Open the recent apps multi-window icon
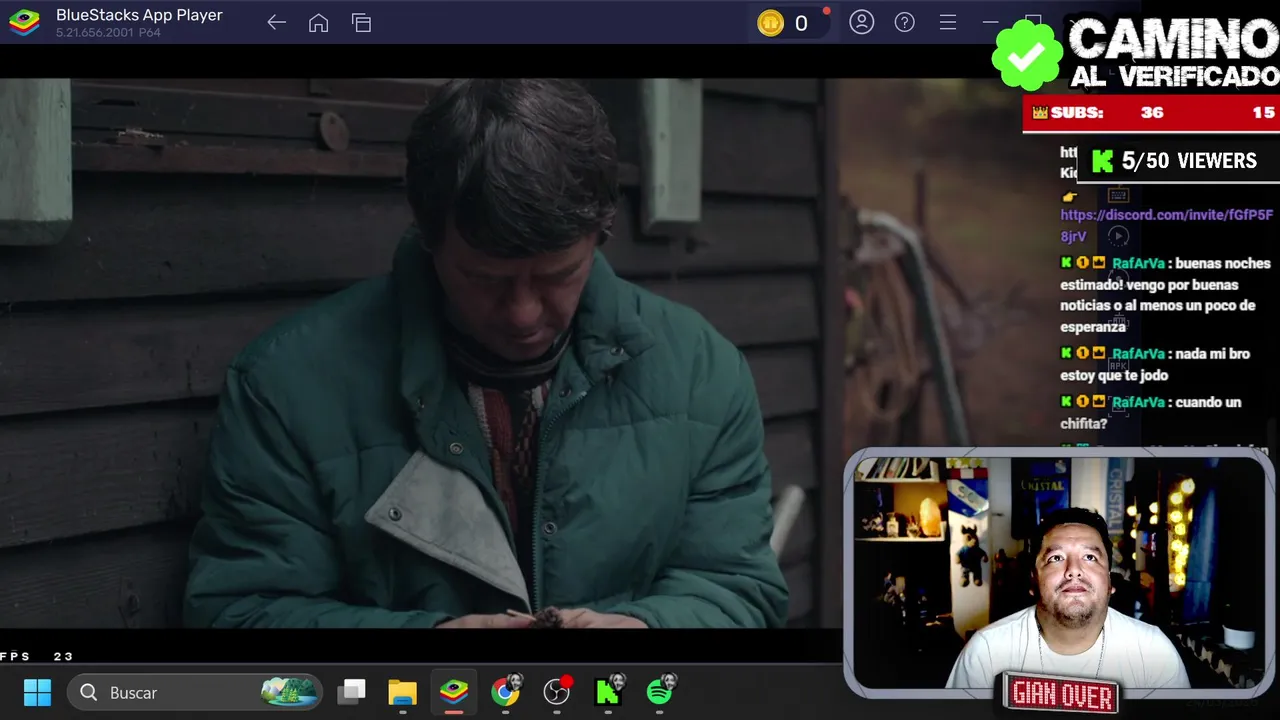1280x720 pixels. 361,23
